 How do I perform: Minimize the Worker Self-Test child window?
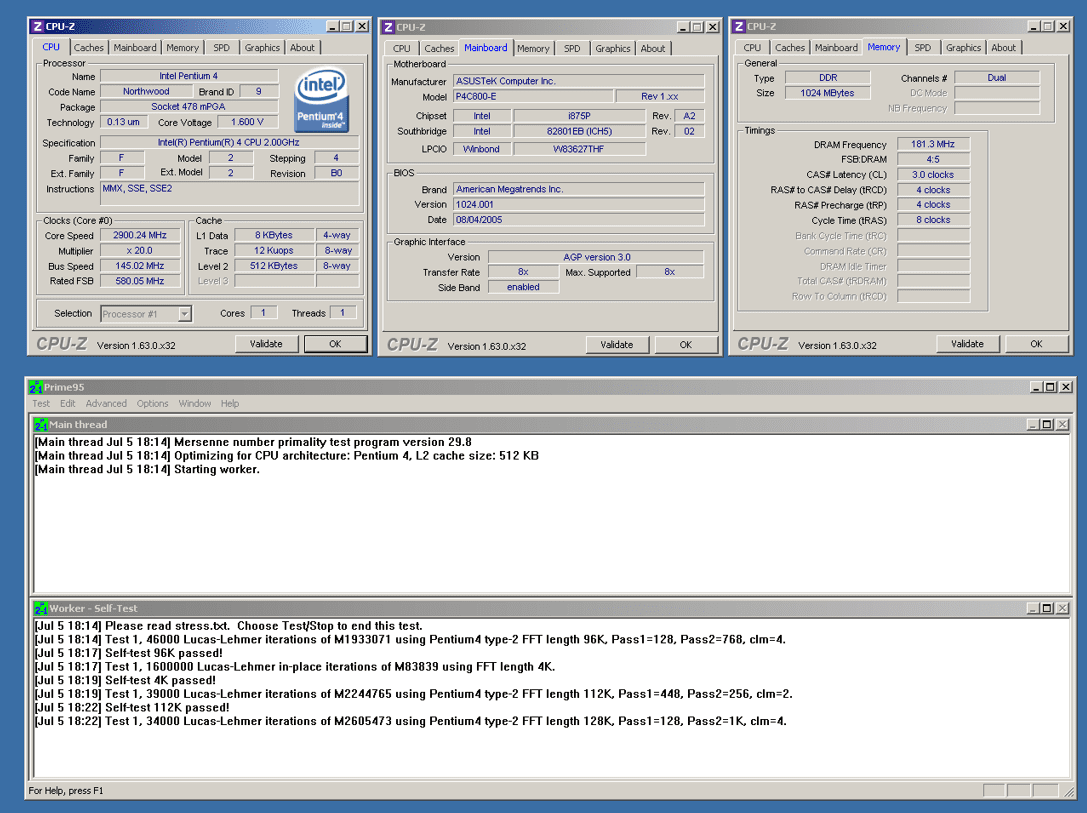(x=1033, y=608)
